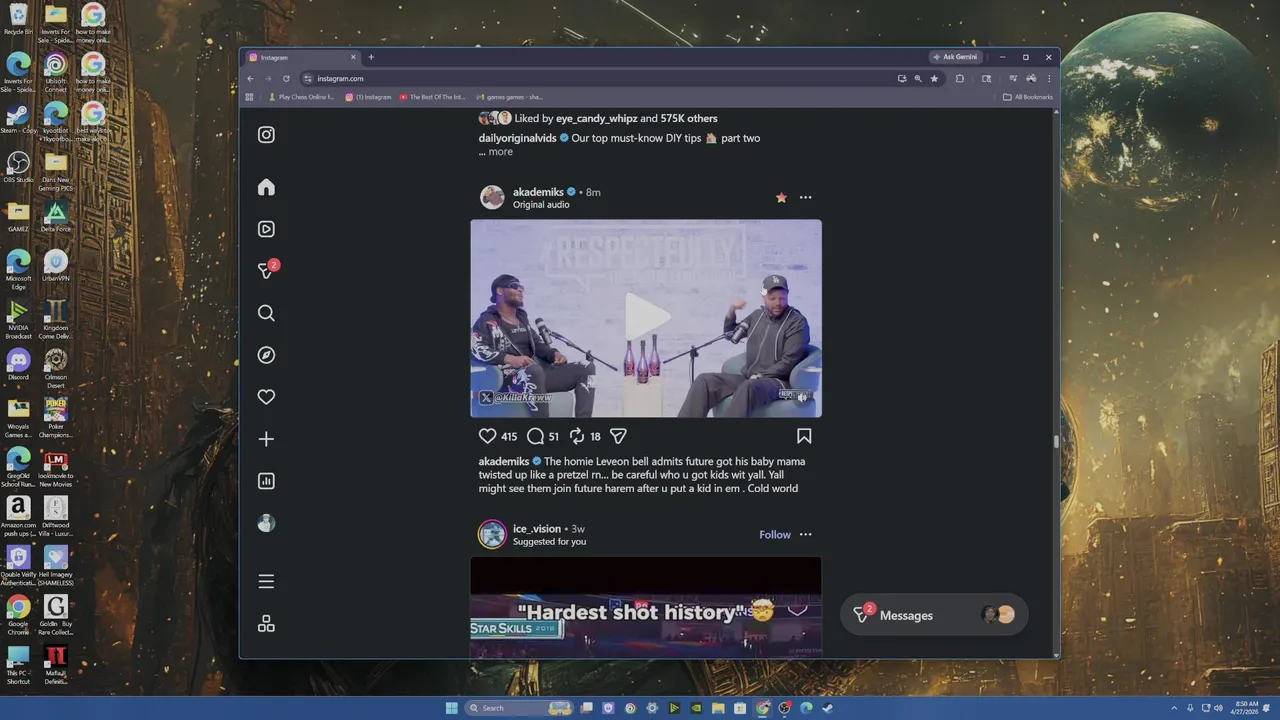
Task: Open eye_candy_whipz profile link
Action: click(596, 118)
